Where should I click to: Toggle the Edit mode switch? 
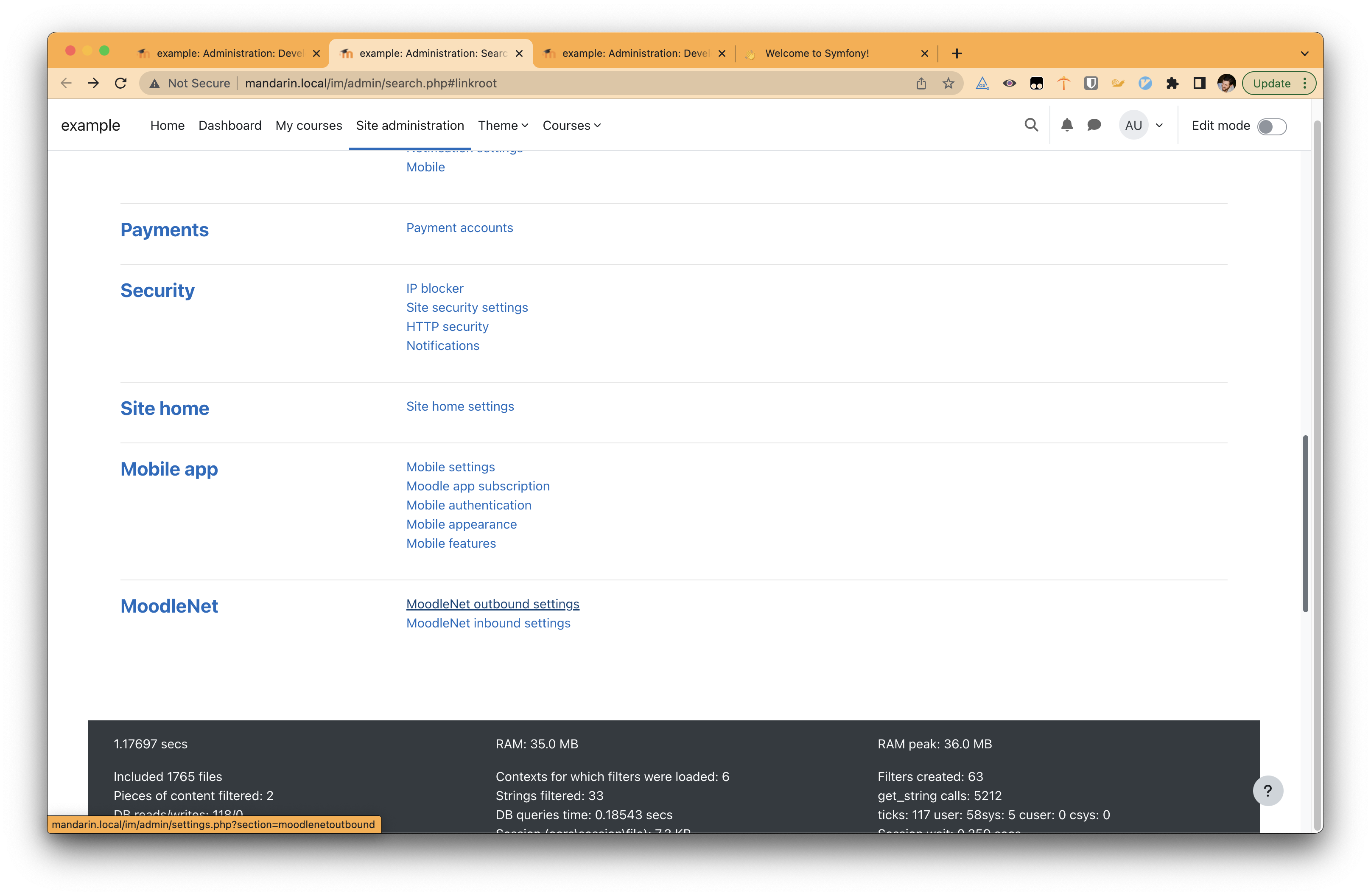[1271, 126]
